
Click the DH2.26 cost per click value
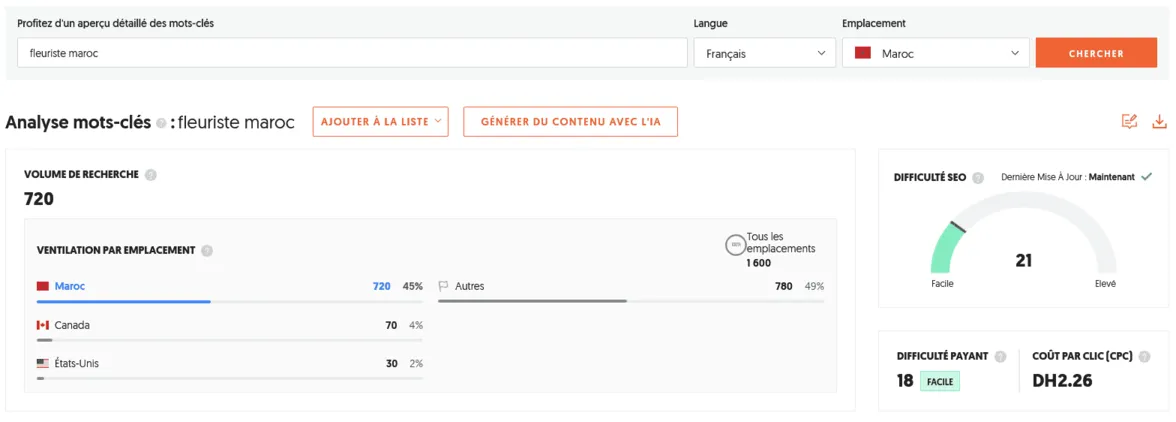[x=1062, y=381]
